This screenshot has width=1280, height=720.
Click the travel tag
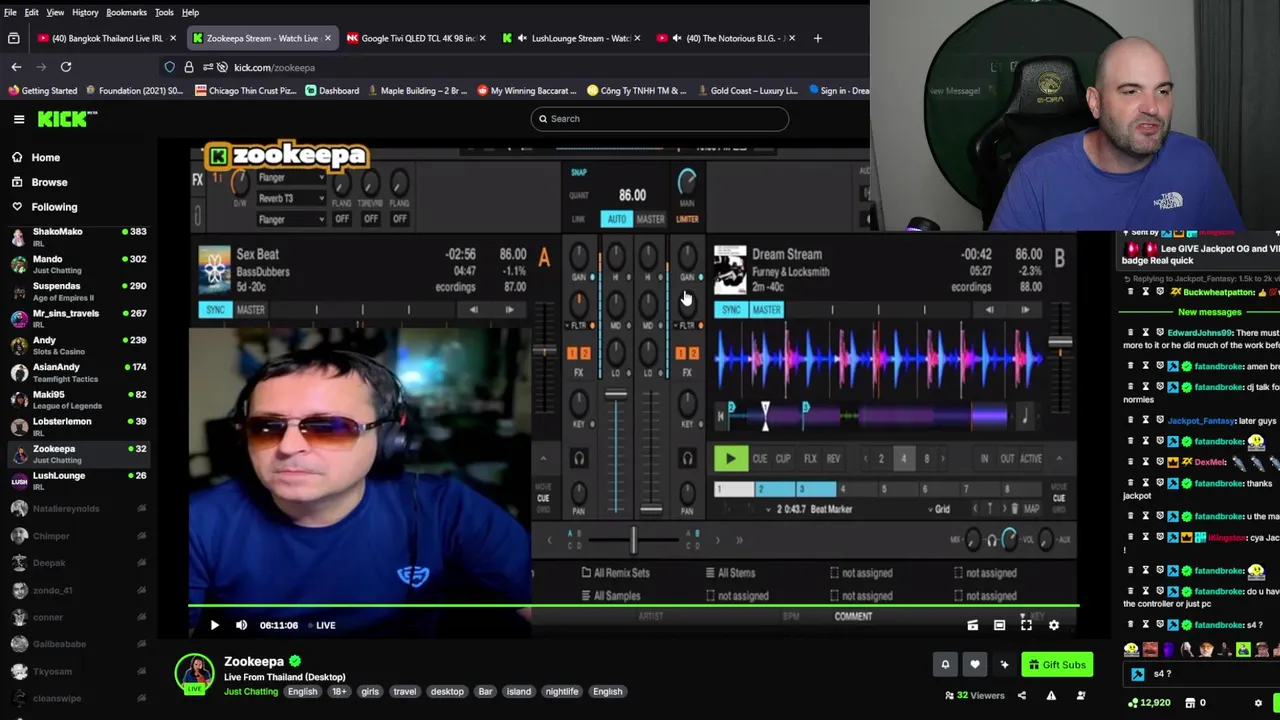pyautogui.click(x=405, y=691)
